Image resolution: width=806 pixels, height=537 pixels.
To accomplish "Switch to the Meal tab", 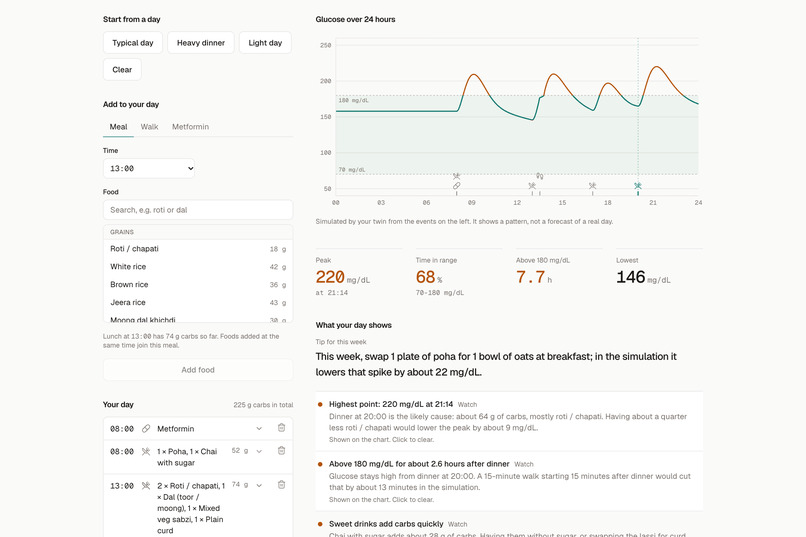I will (x=118, y=127).
